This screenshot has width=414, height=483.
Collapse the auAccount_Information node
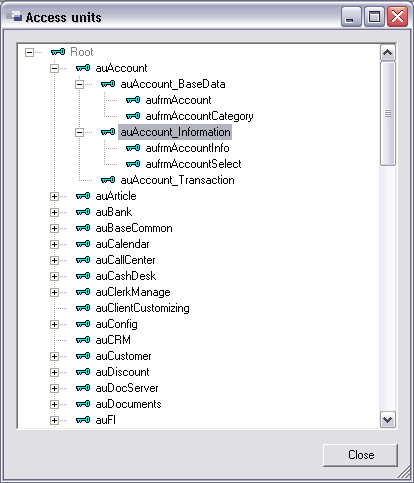click(x=79, y=132)
